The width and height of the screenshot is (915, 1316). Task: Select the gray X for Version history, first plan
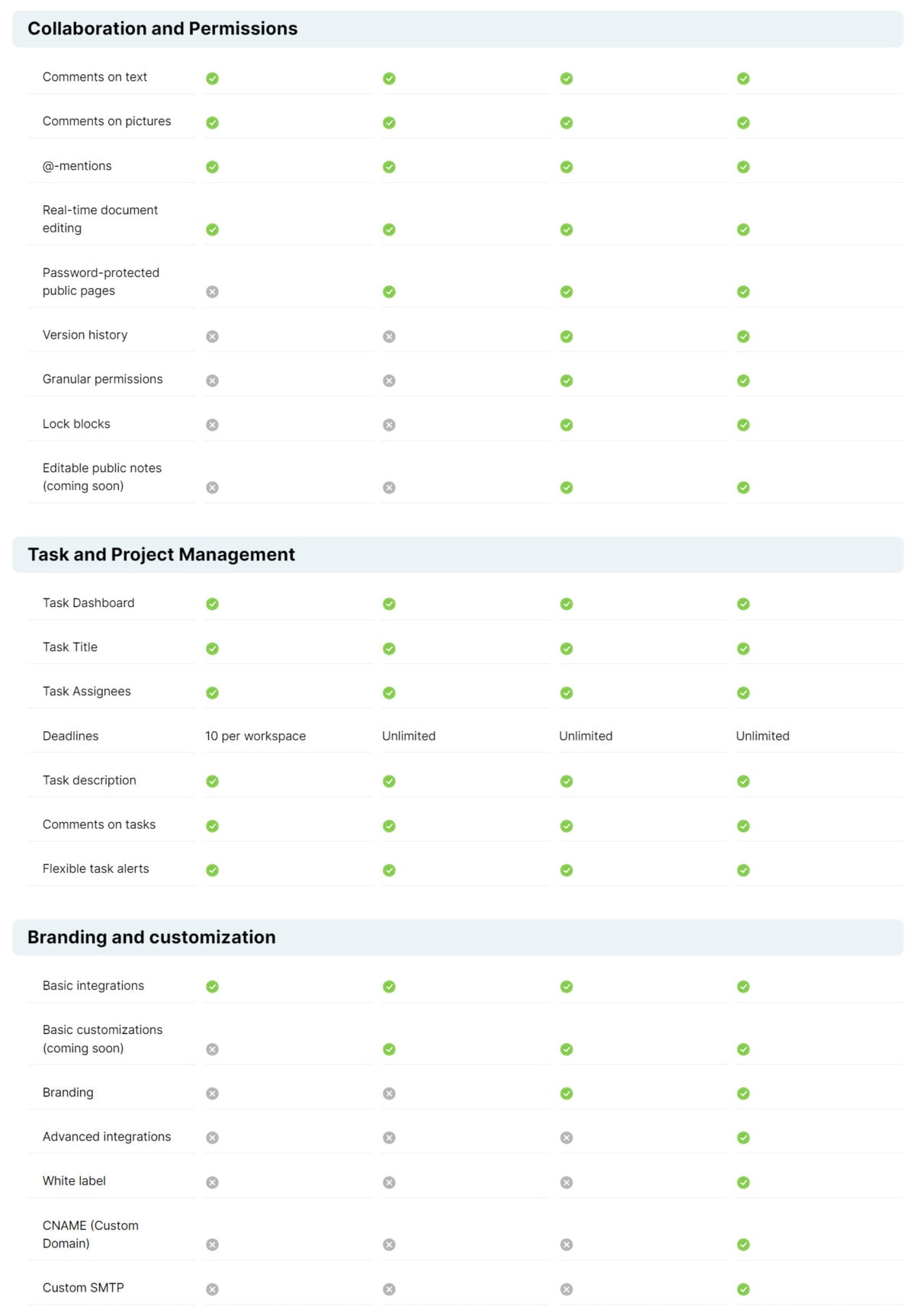click(212, 335)
